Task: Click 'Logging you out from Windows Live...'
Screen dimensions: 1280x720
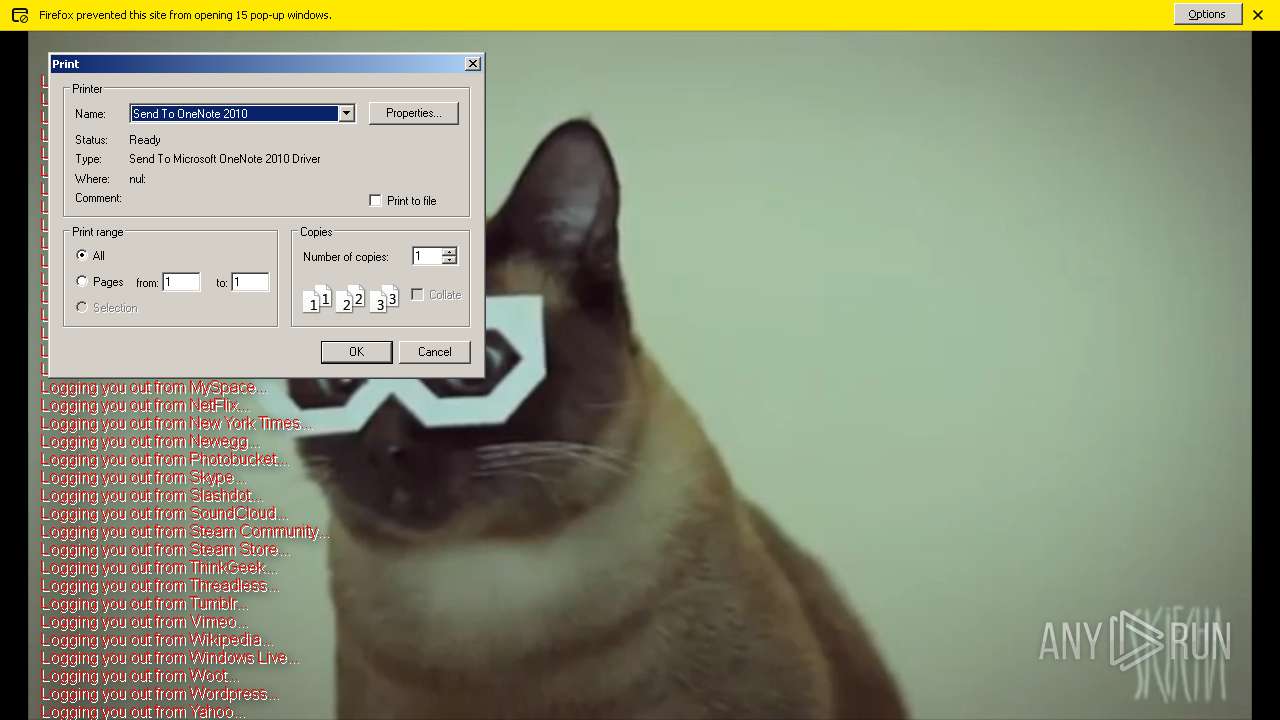Action: (x=170, y=657)
